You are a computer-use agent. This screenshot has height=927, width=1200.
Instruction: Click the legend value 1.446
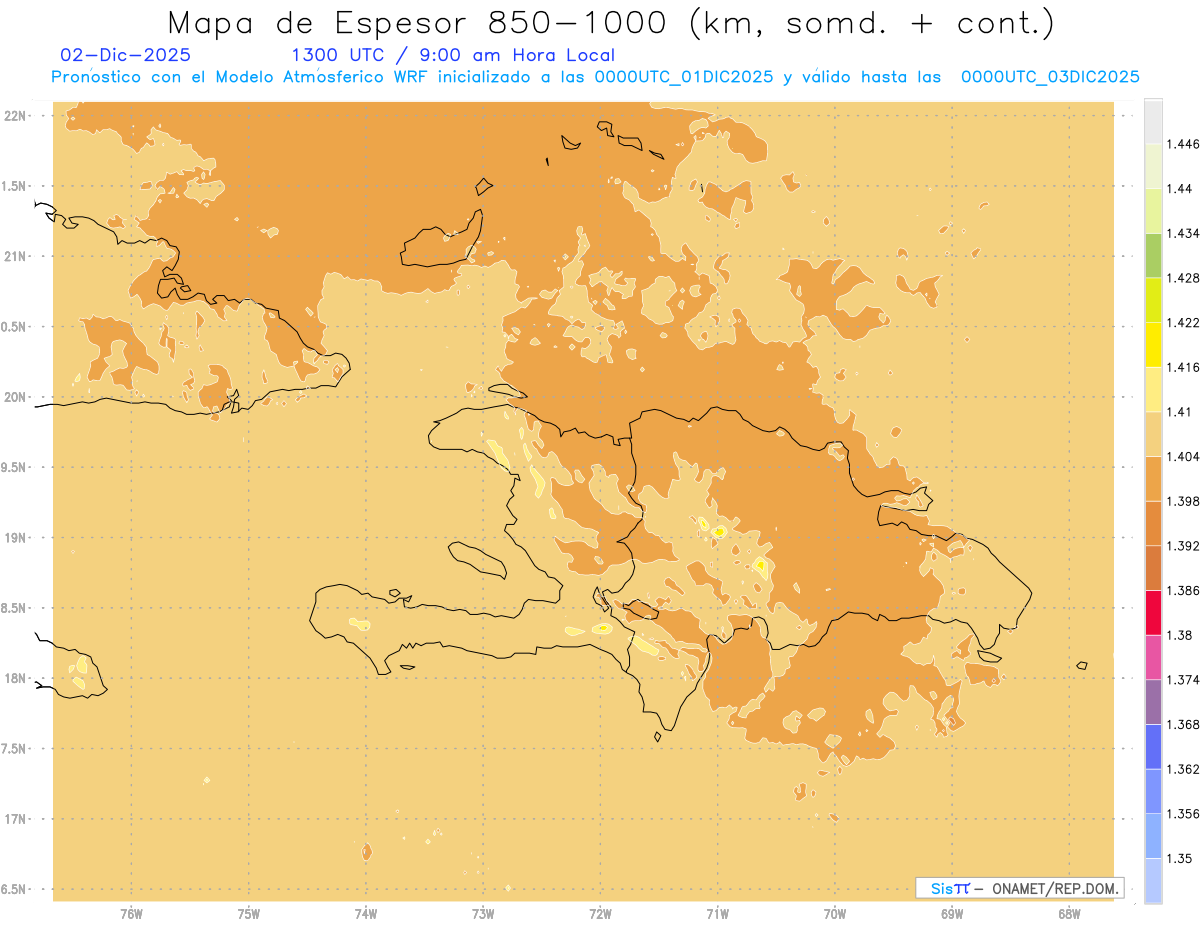coord(1185,144)
